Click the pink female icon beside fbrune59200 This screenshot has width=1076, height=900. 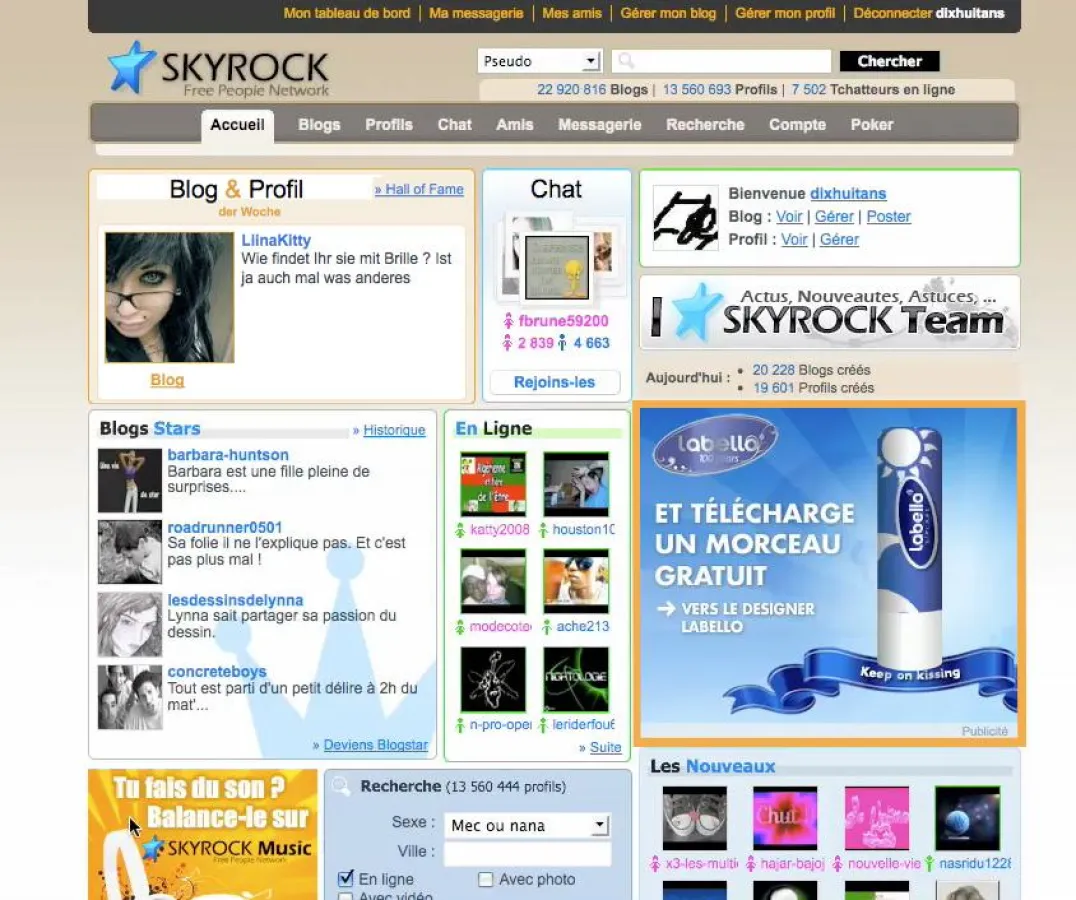(x=509, y=320)
